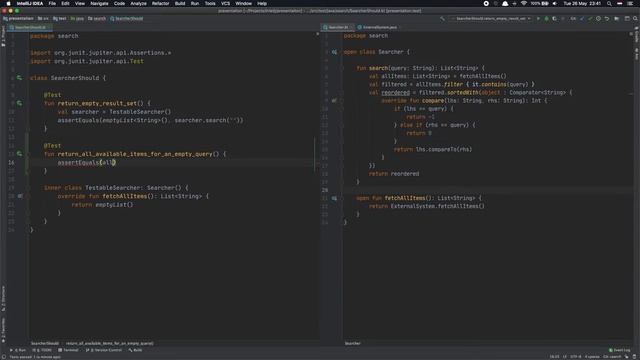Click the Wi-Fi icon in macOS menu bar
This screenshot has height=360, width=640.
(524, 3)
